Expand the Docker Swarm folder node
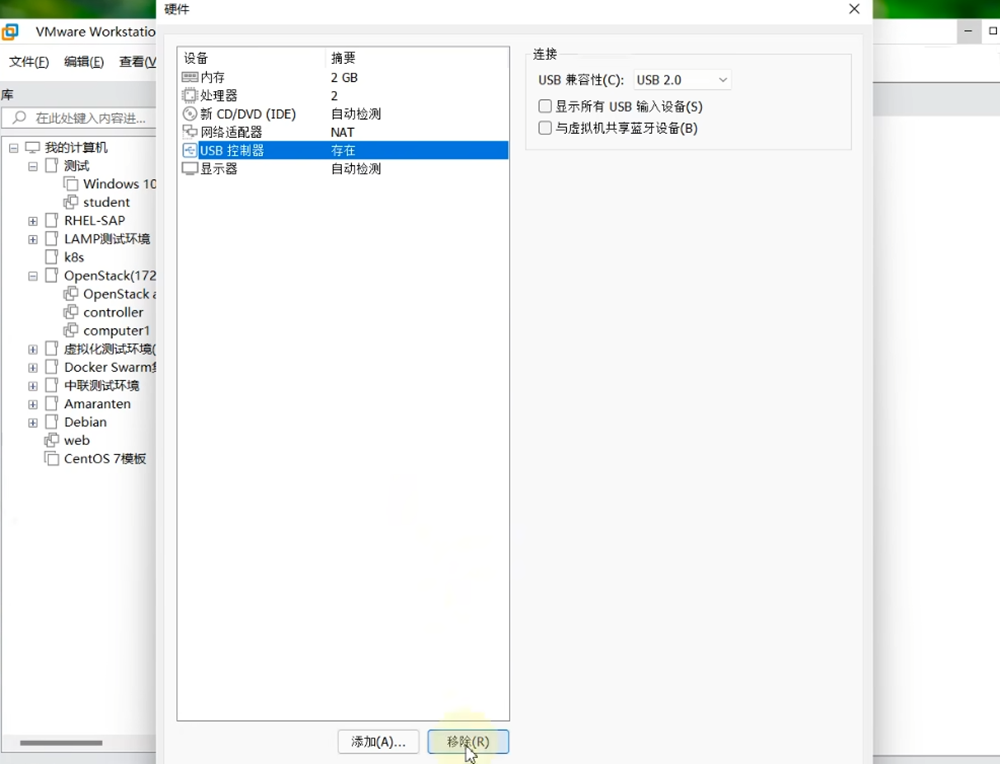 click(33, 368)
